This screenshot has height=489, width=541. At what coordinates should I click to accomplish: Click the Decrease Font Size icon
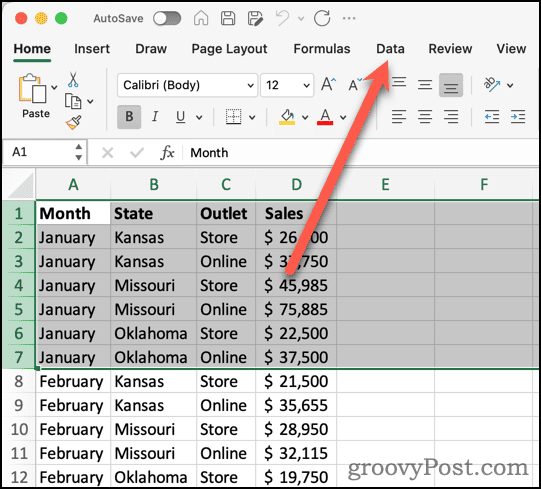click(354, 85)
